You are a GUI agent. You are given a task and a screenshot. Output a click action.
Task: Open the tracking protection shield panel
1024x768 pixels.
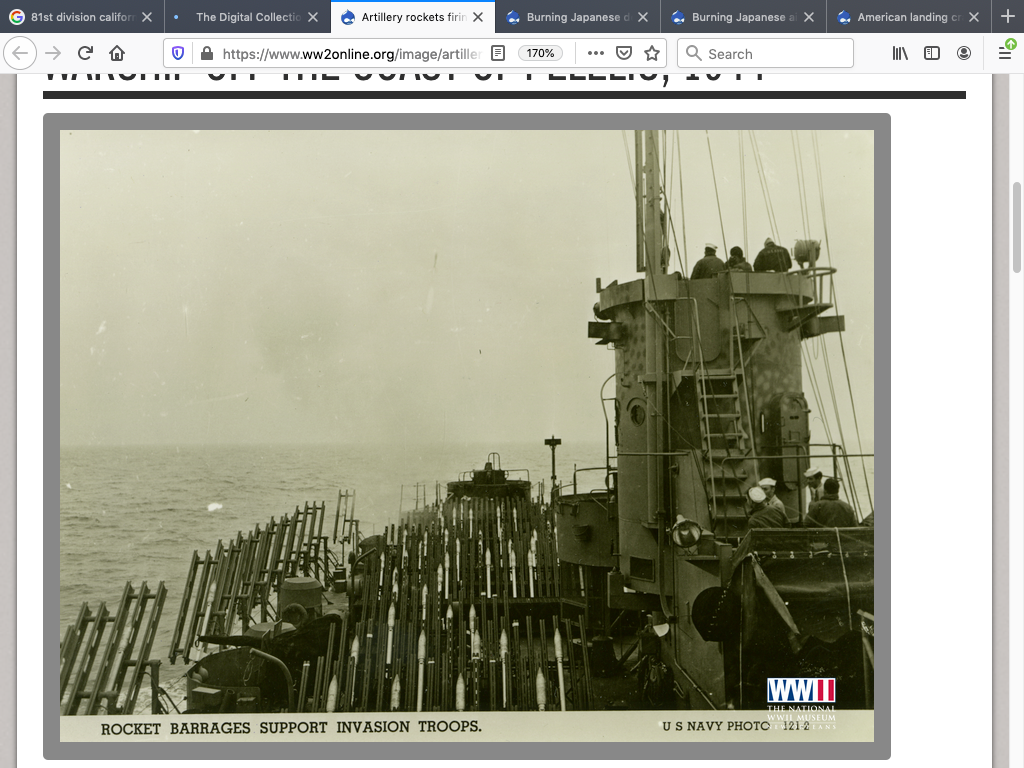pos(179,54)
